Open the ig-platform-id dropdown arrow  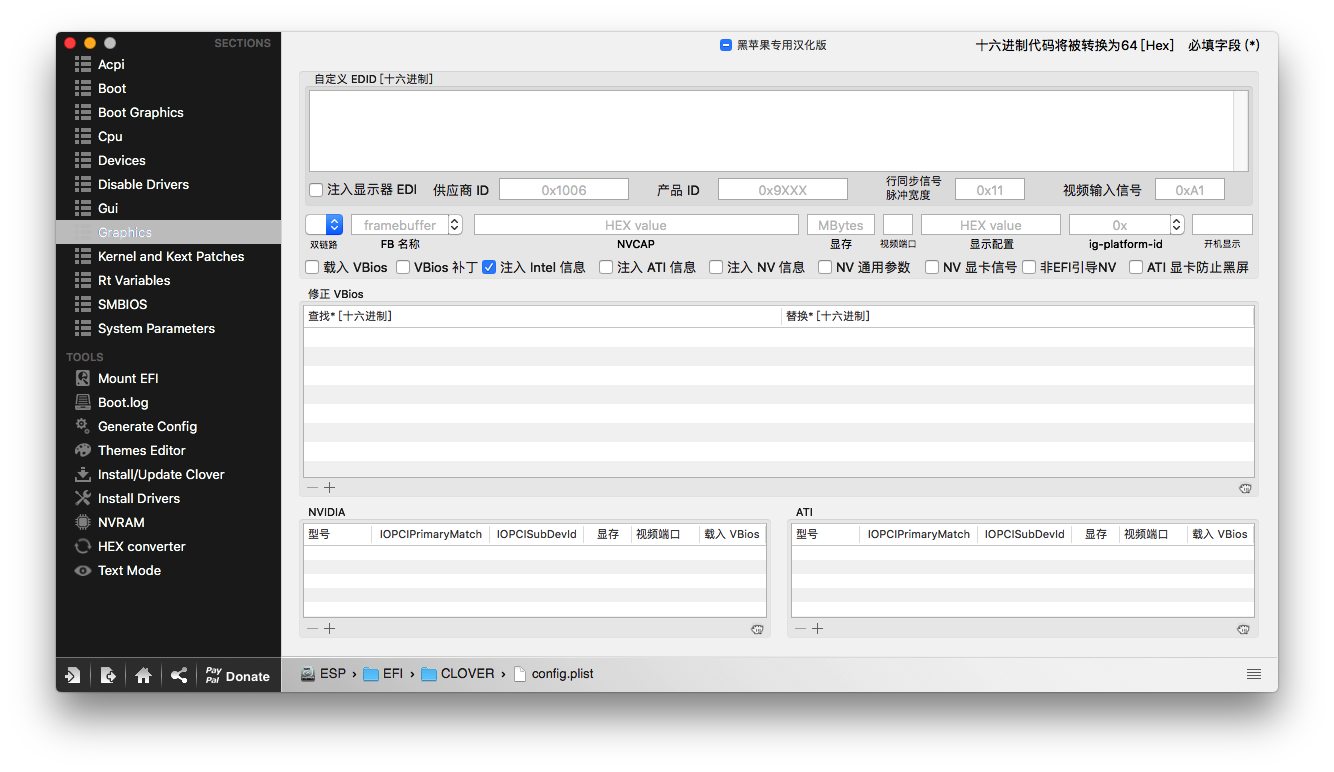pyautogui.click(x=1177, y=225)
